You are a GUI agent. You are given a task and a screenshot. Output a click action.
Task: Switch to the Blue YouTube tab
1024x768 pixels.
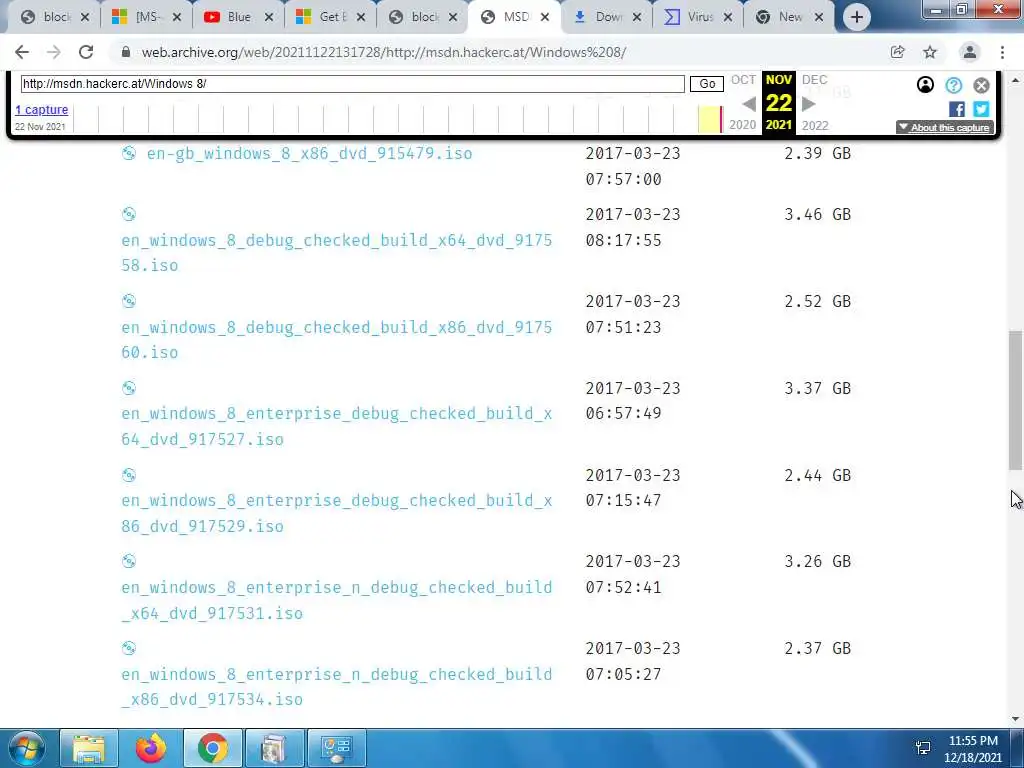(239, 17)
